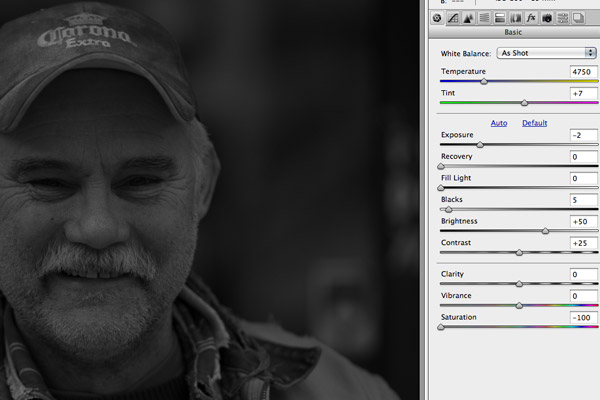Open the Effects fx tab icon
This screenshot has width=600, height=400.
click(531, 18)
